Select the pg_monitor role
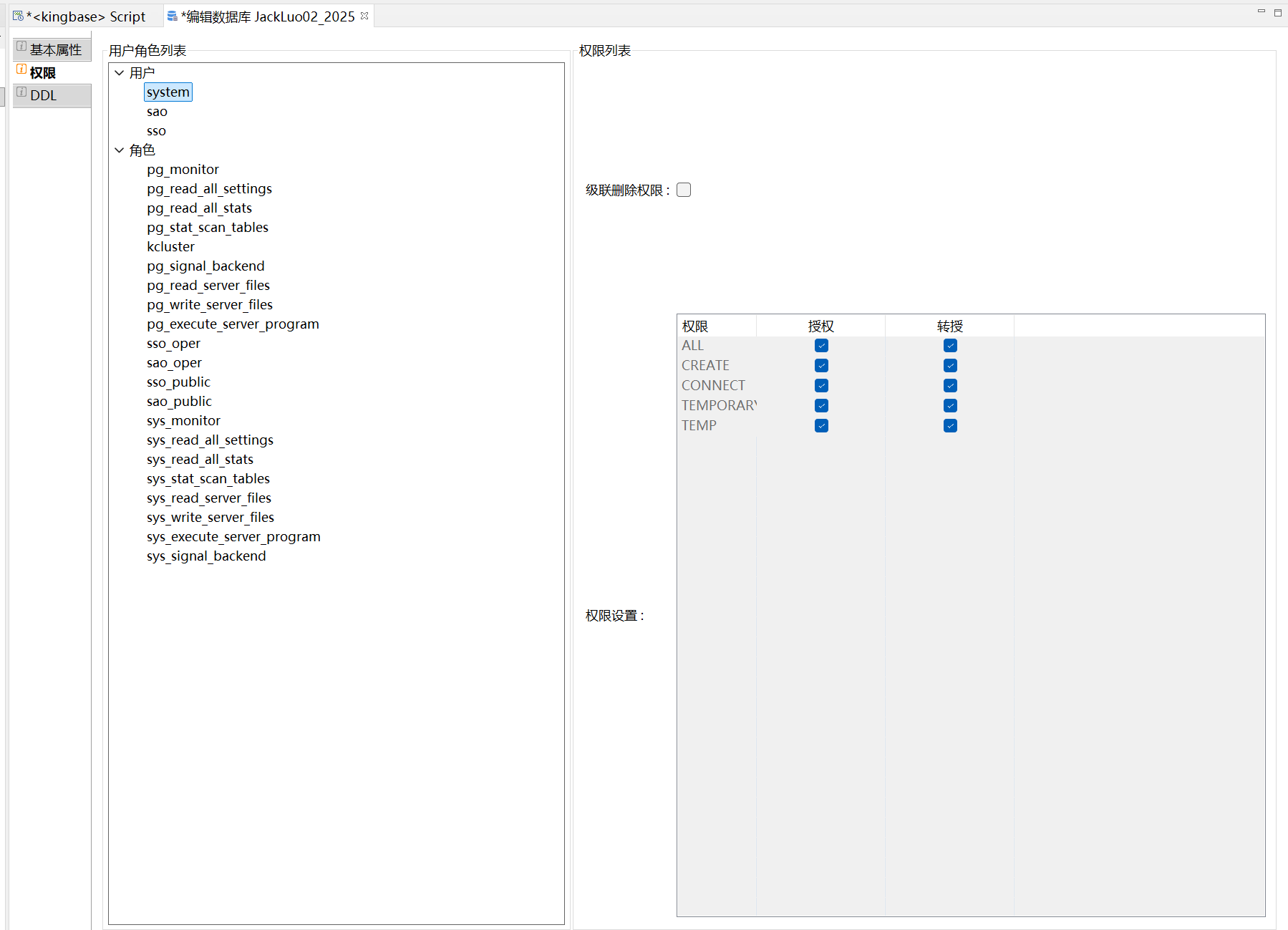 (x=183, y=170)
